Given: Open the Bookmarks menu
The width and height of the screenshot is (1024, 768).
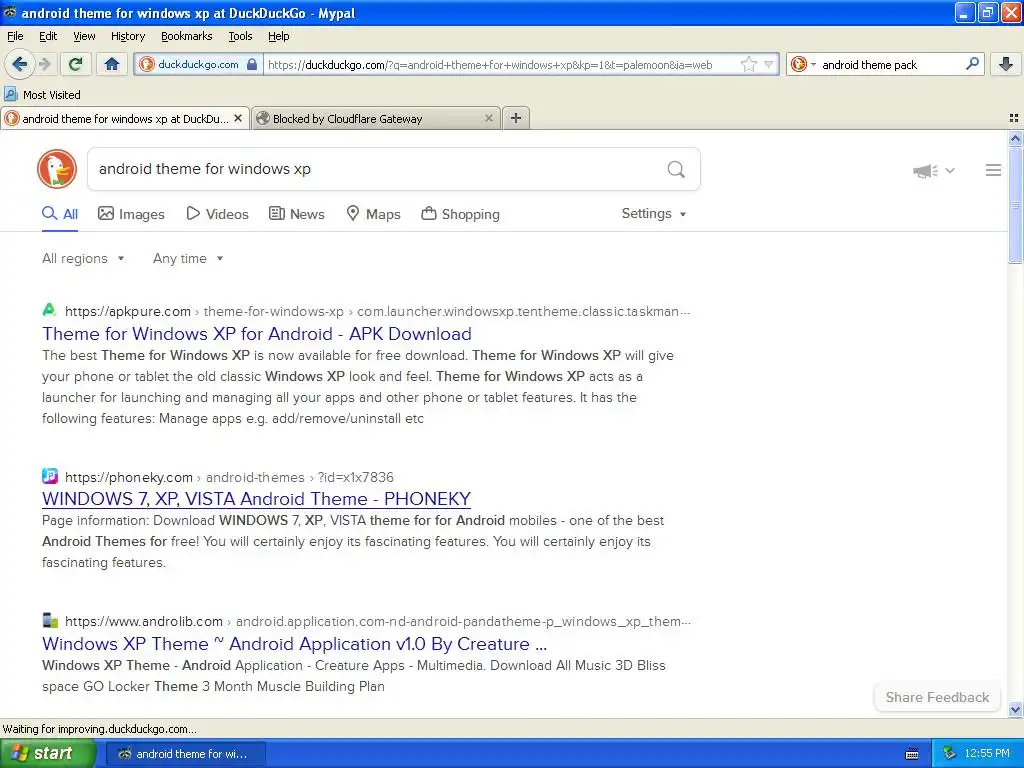Looking at the screenshot, I should pyautogui.click(x=186, y=36).
